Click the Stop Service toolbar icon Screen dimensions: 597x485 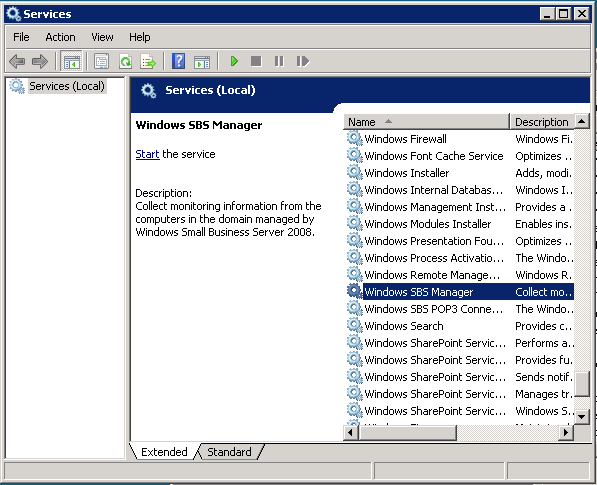point(256,61)
